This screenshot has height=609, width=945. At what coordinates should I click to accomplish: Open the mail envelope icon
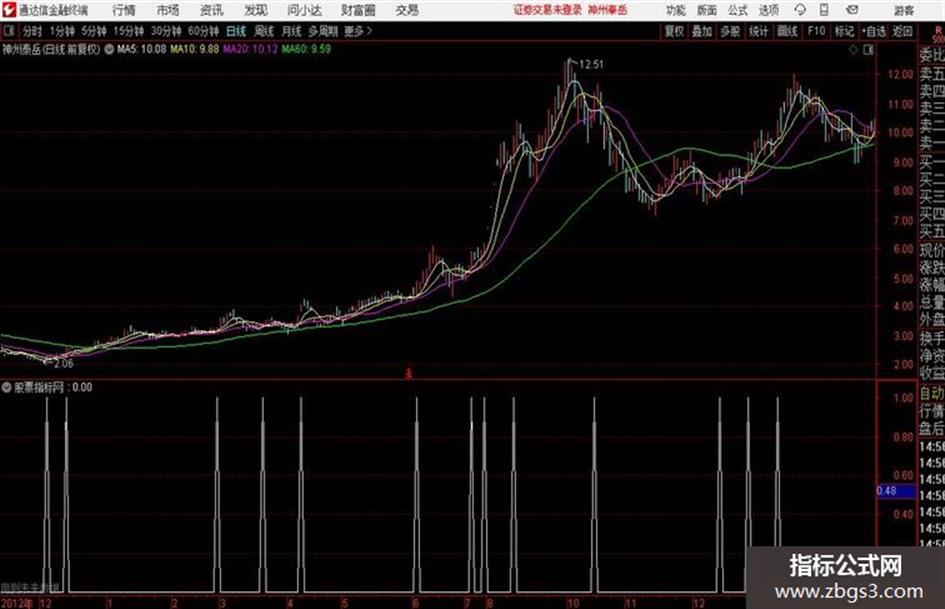pyautogui.click(x=852, y=10)
